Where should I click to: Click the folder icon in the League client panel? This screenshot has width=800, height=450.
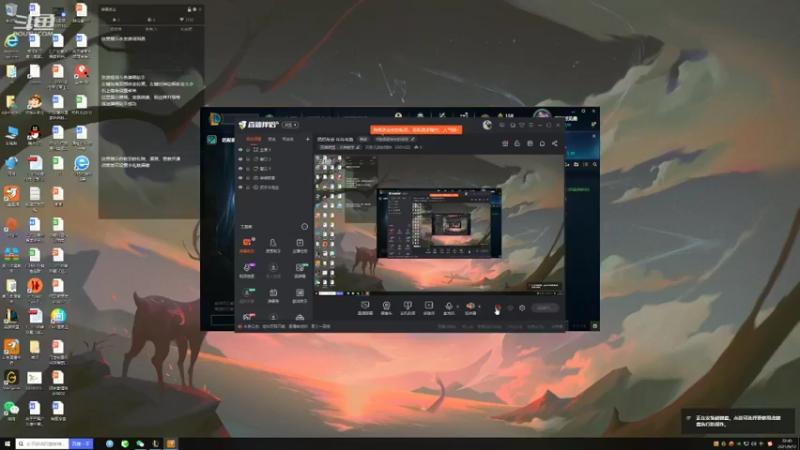tap(577, 164)
